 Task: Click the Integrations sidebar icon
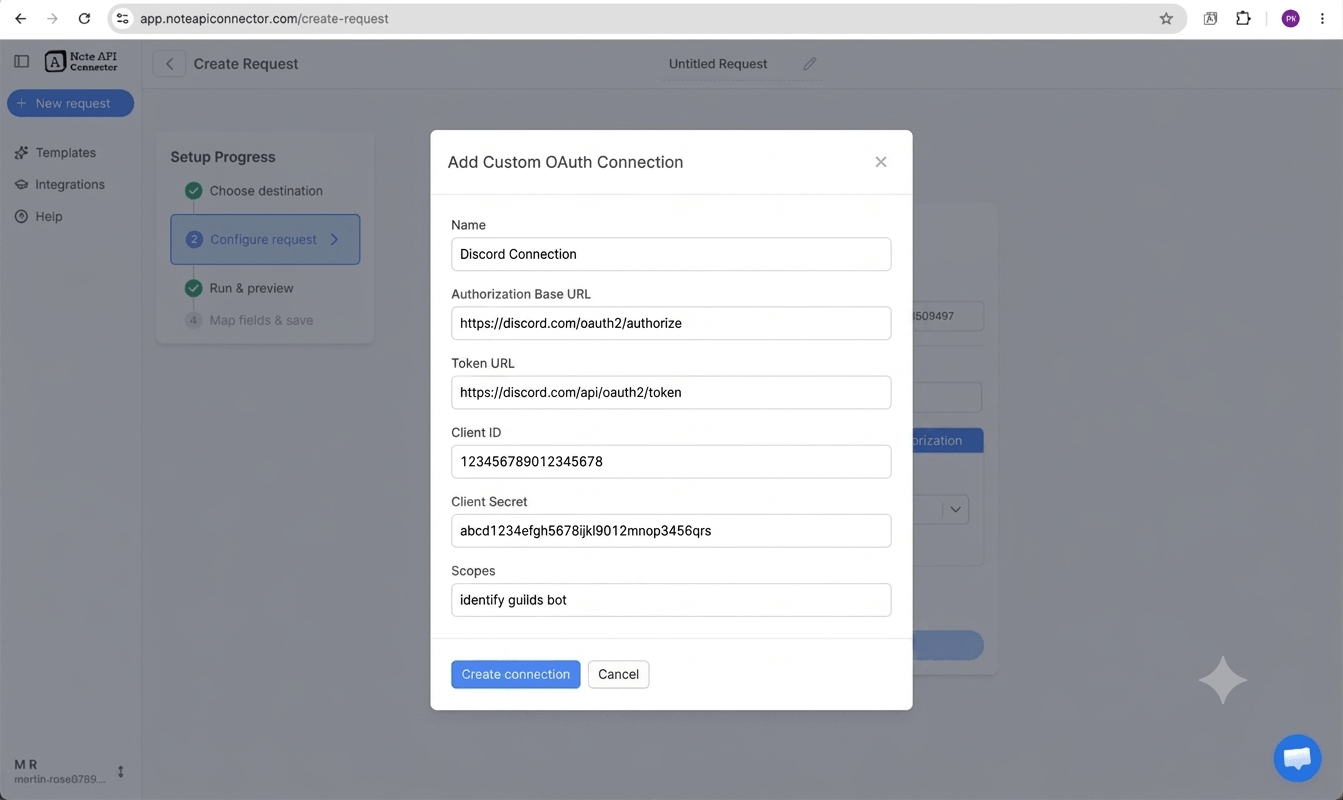[21, 185]
